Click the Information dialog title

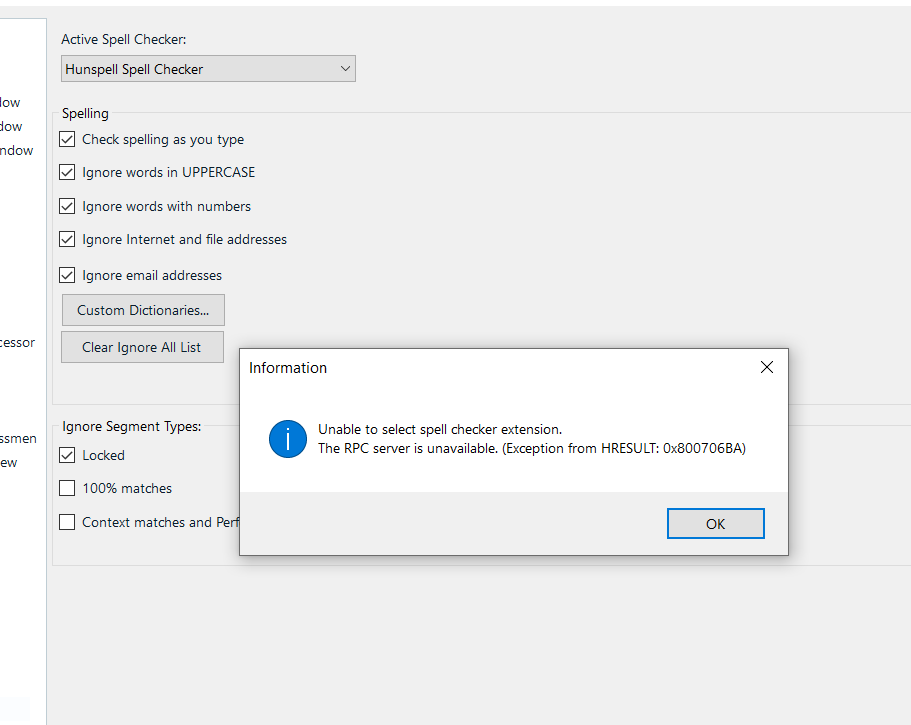tap(288, 368)
